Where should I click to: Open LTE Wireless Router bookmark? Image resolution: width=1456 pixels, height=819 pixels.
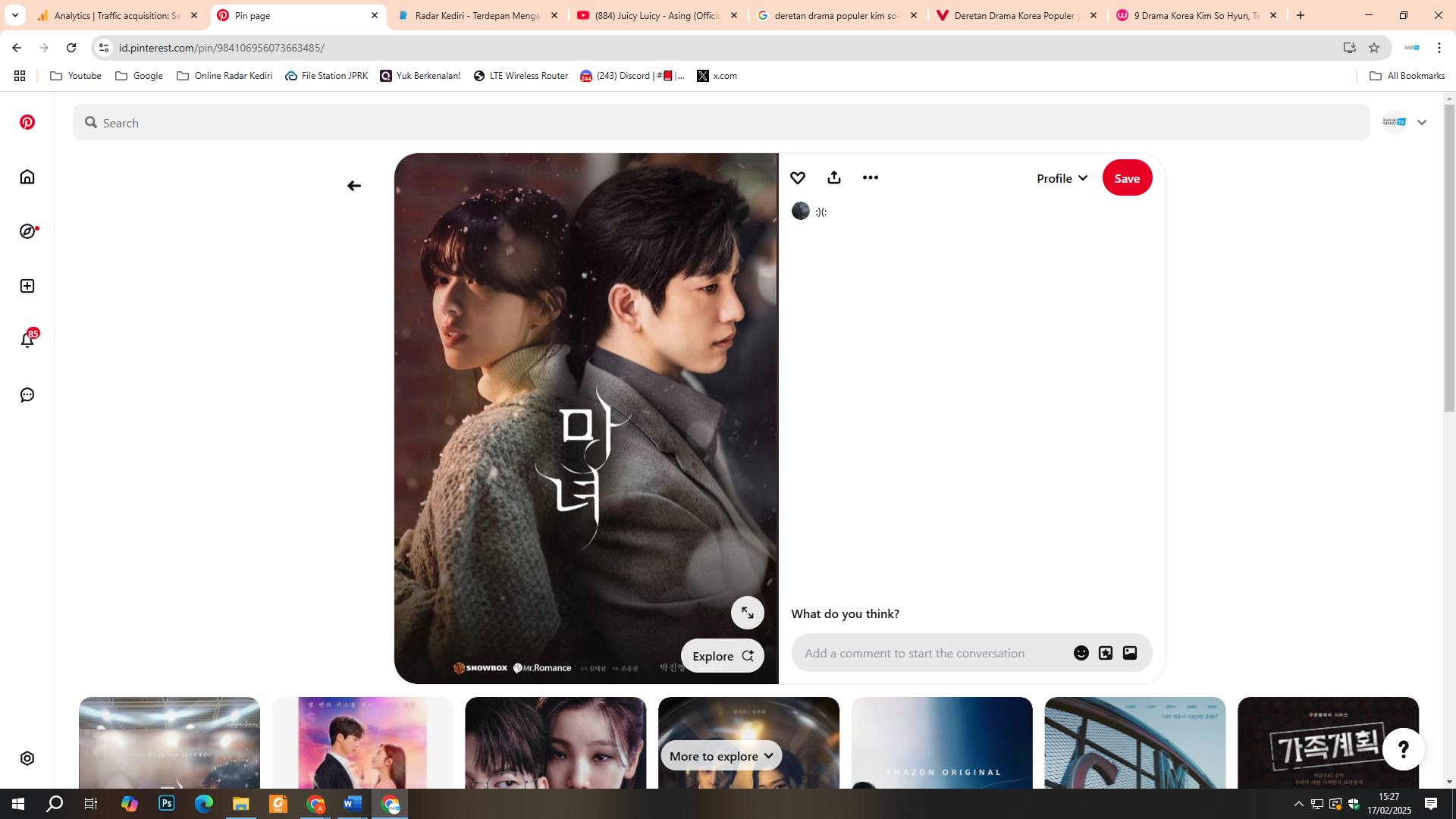click(521, 76)
